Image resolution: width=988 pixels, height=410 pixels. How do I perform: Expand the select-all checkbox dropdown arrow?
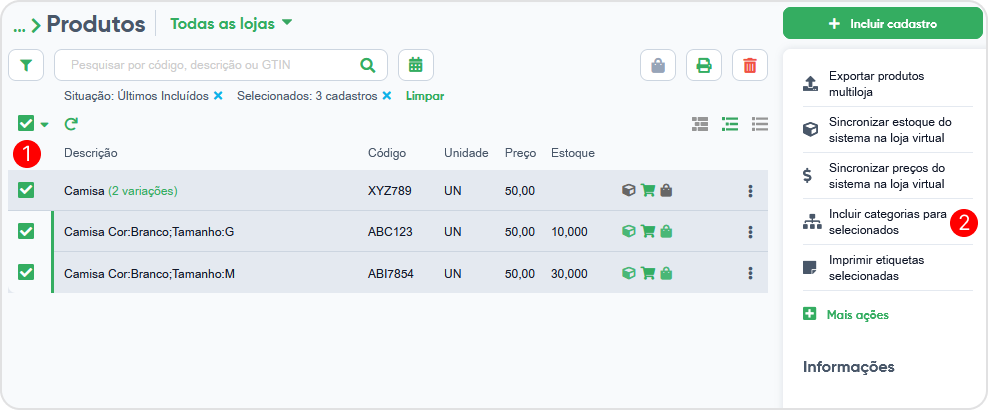pyautogui.click(x=45, y=125)
